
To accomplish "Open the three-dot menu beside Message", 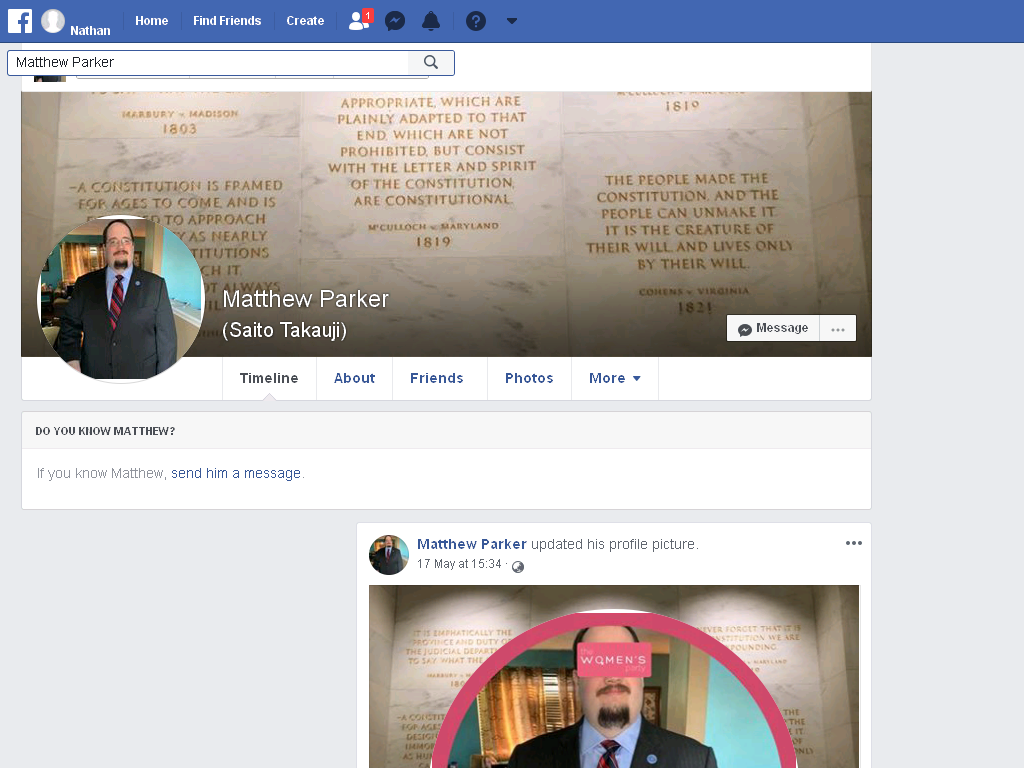I will tap(838, 328).
